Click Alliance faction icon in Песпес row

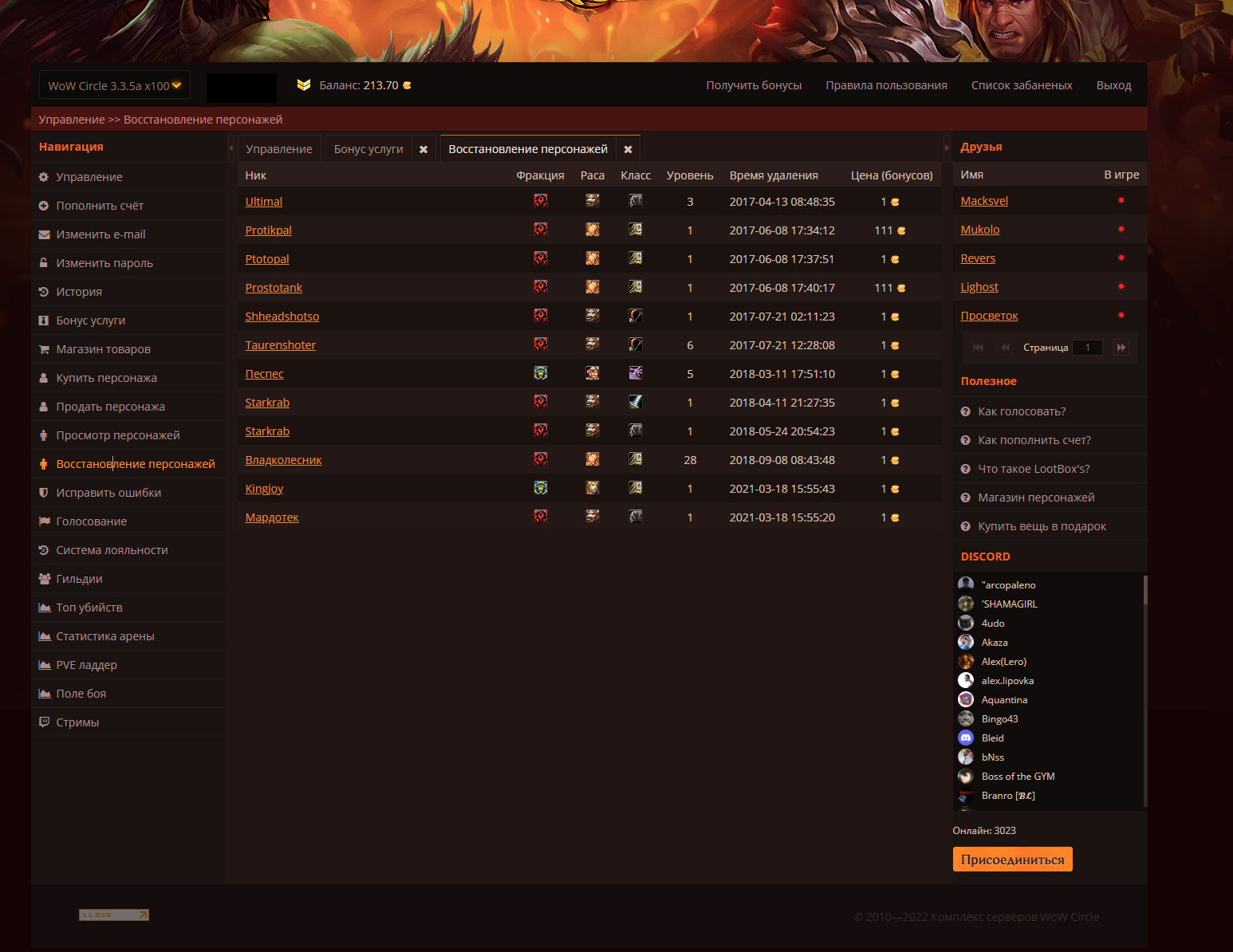541,373
